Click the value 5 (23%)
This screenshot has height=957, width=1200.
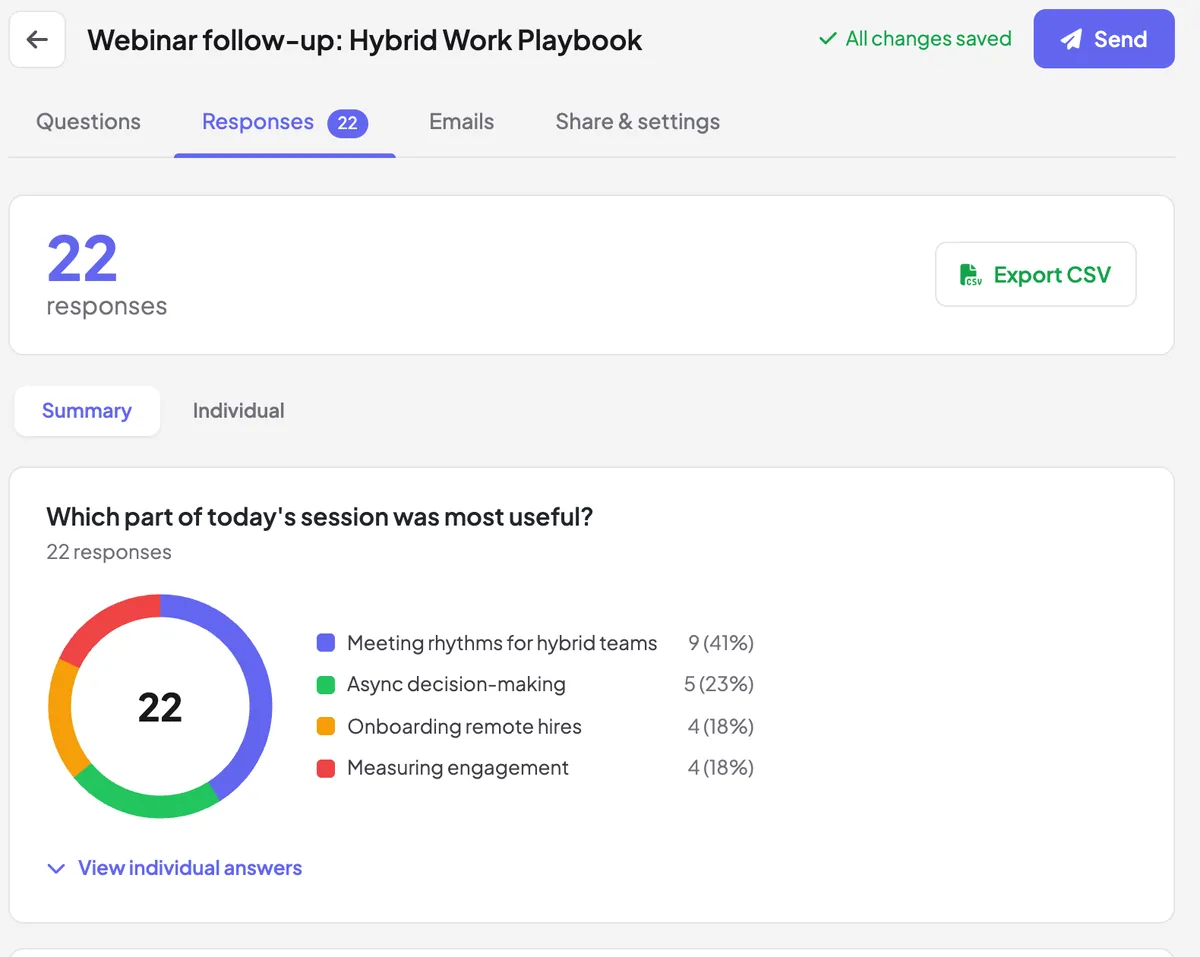pos(719,685)
